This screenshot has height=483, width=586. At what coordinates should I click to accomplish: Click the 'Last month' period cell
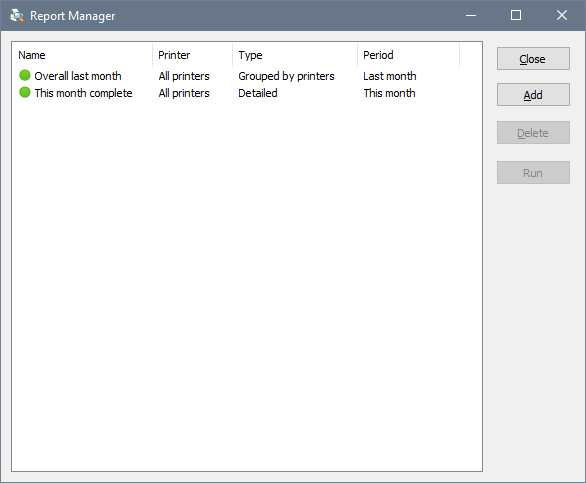(389, 76)
